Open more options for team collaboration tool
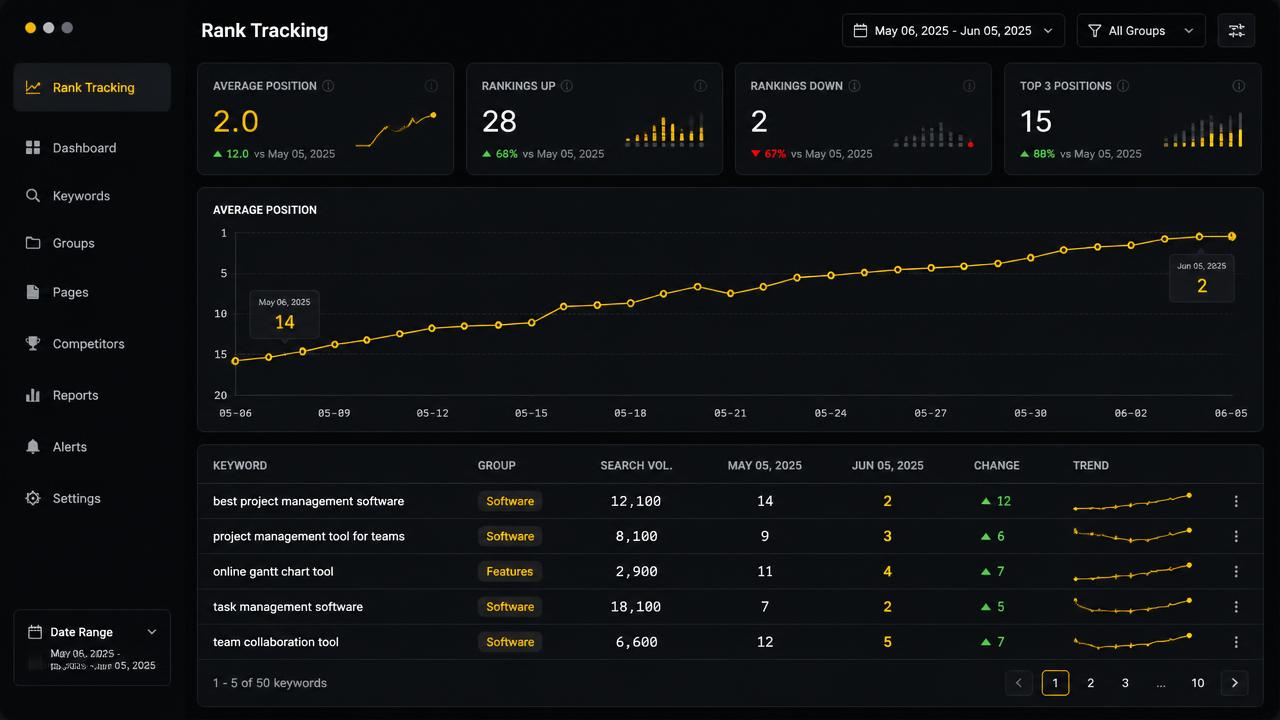This screenshot has width=1280, height=720. point(1236,642)
